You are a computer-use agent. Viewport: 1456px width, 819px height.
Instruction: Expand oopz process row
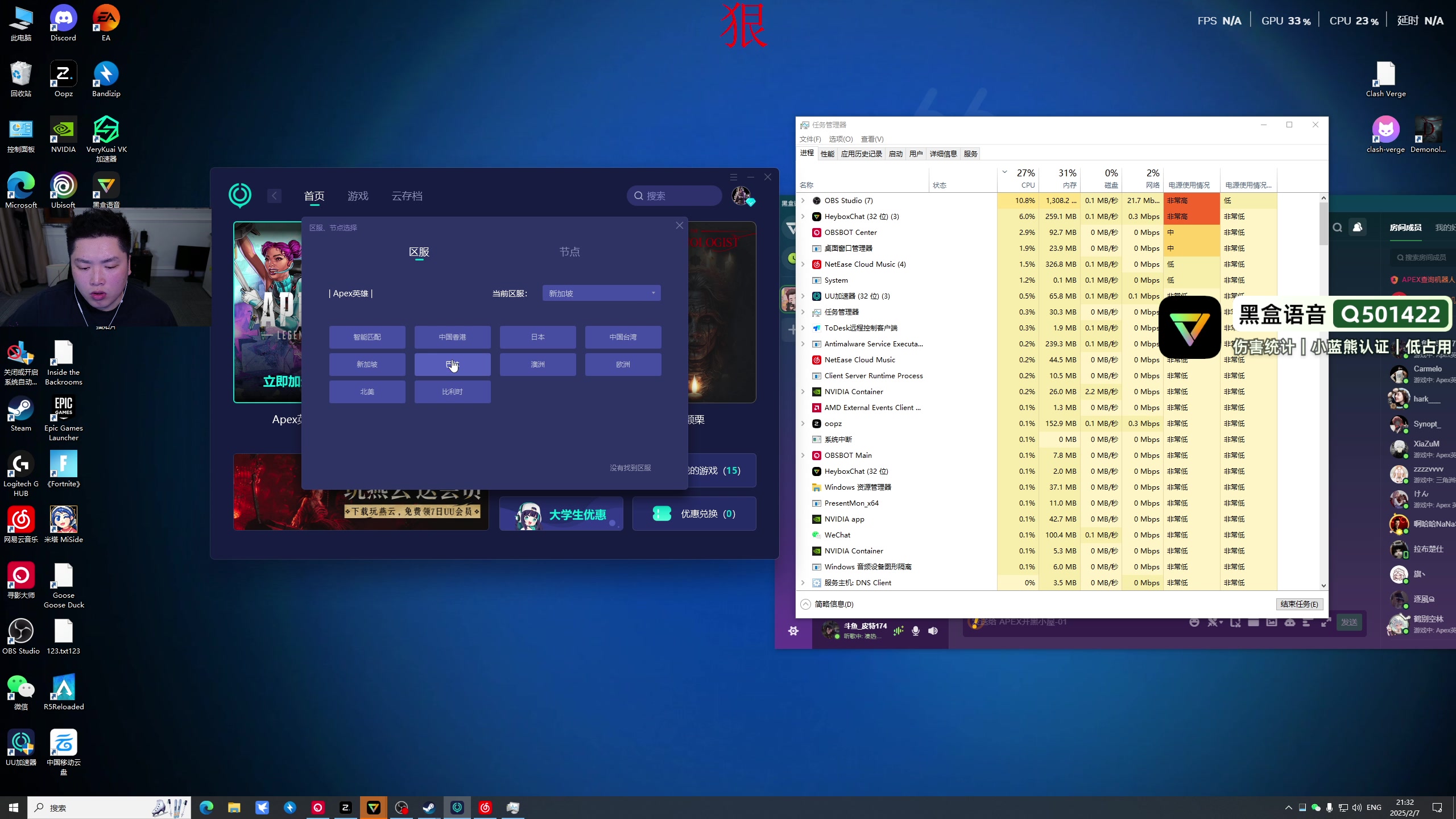(x=803, y=423)
